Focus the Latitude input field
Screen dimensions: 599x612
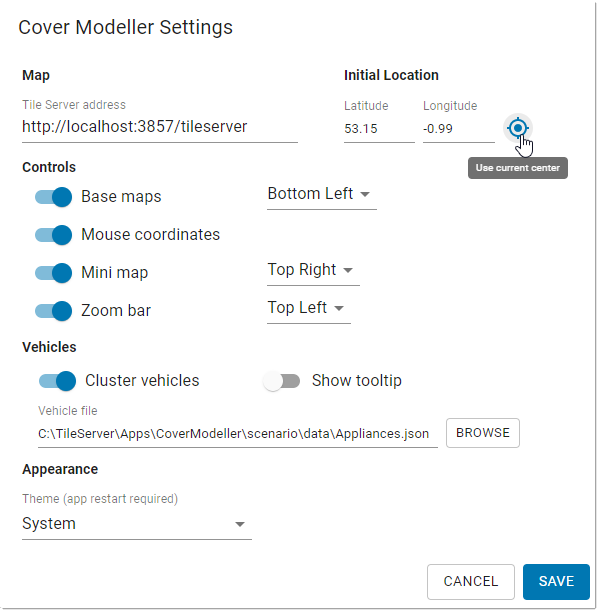pyautogui.click(x=379, y=129)
